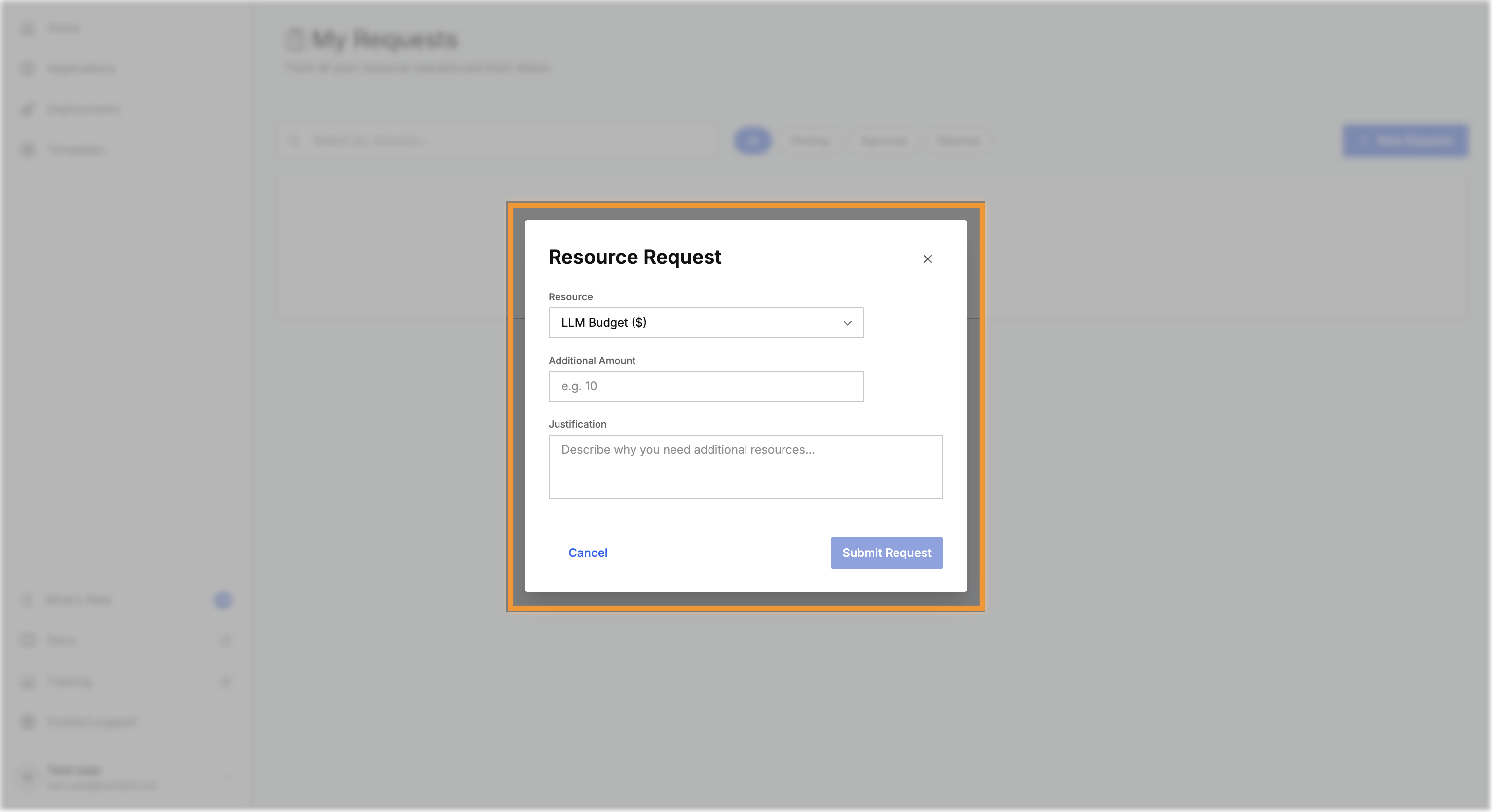This screenshot has width=1492, height=812.
Task: Click the chevron arrow in Resource selector
Action: tap(847, 323)
